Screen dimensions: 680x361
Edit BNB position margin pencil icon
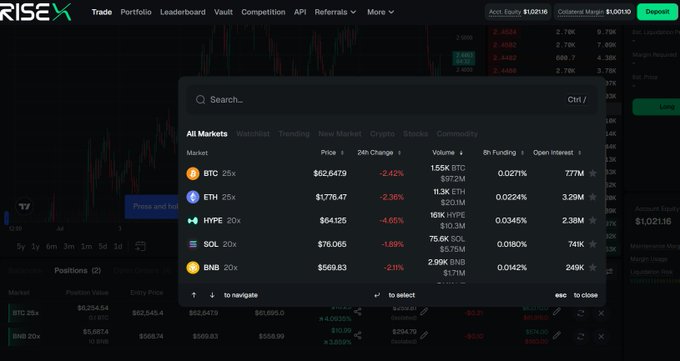(424, 335)
